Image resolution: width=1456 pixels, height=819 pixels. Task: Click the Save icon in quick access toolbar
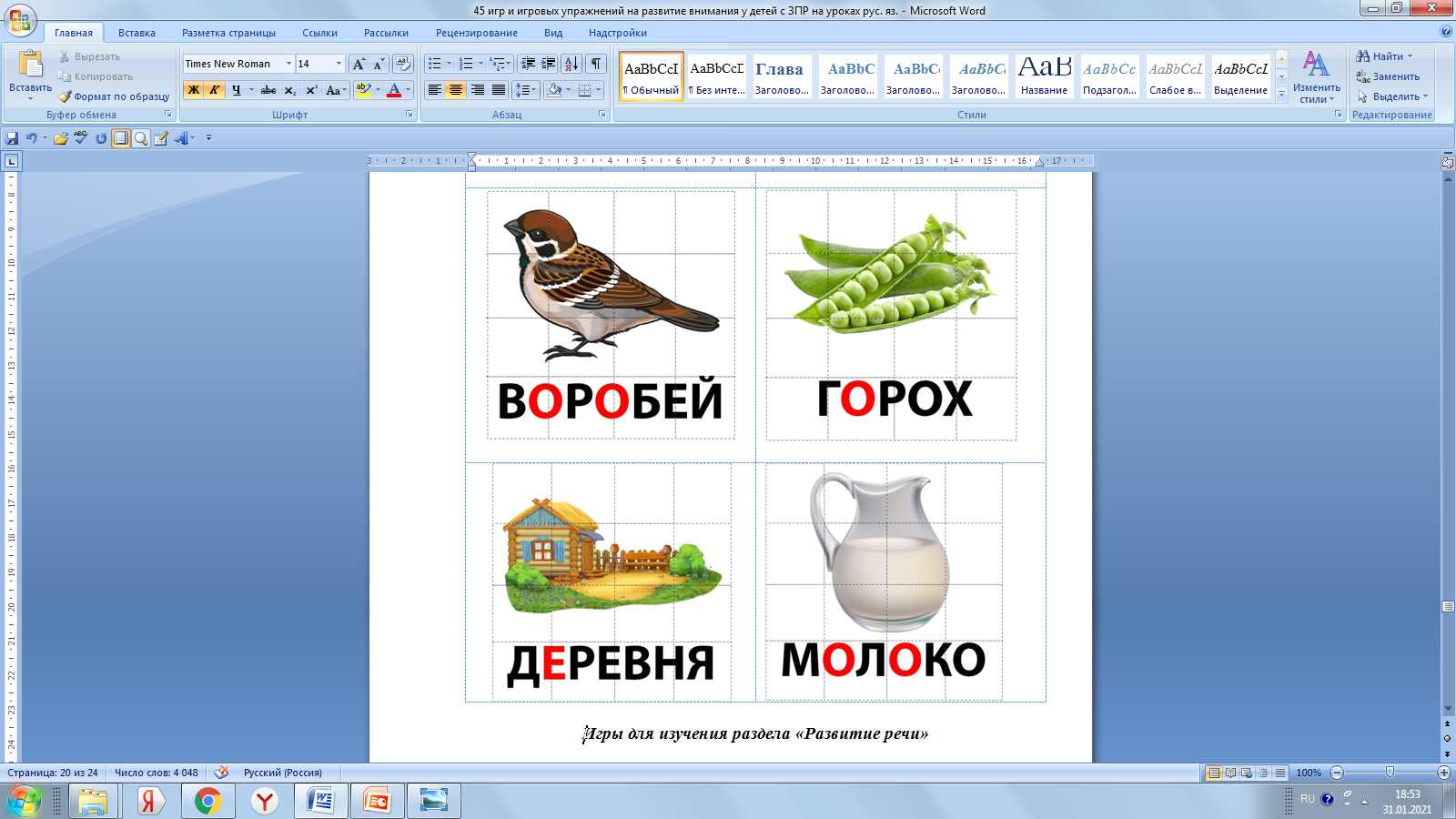(12, 138)
